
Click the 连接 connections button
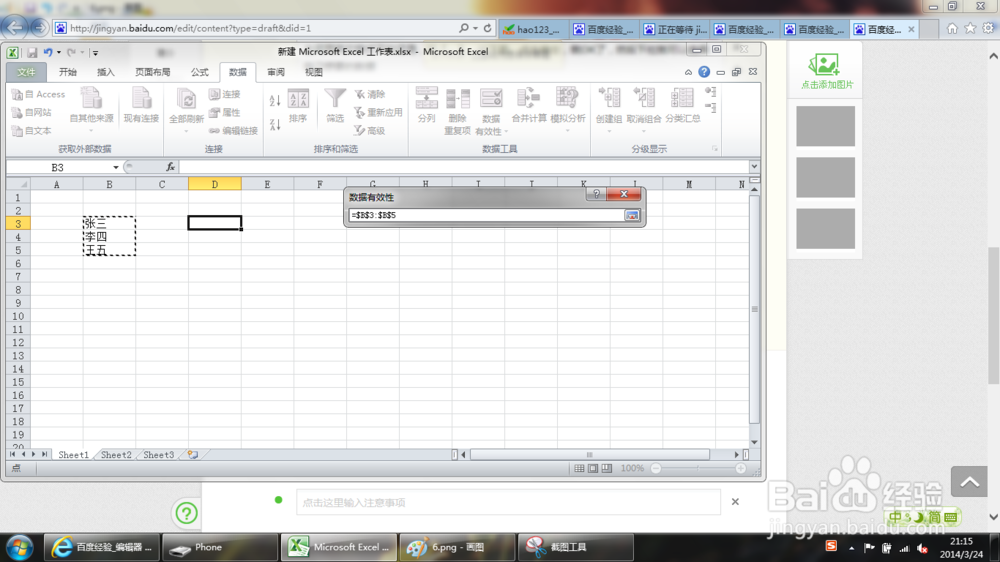pos(224,94)
